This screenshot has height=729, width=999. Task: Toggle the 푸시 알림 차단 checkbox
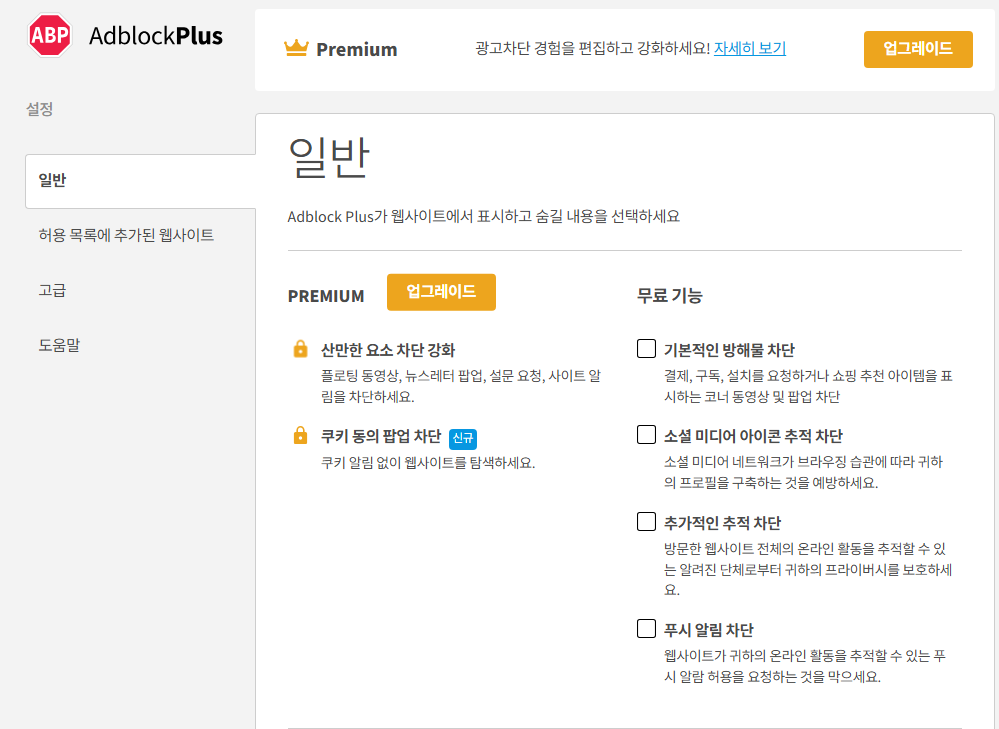(x=647, y=628)
